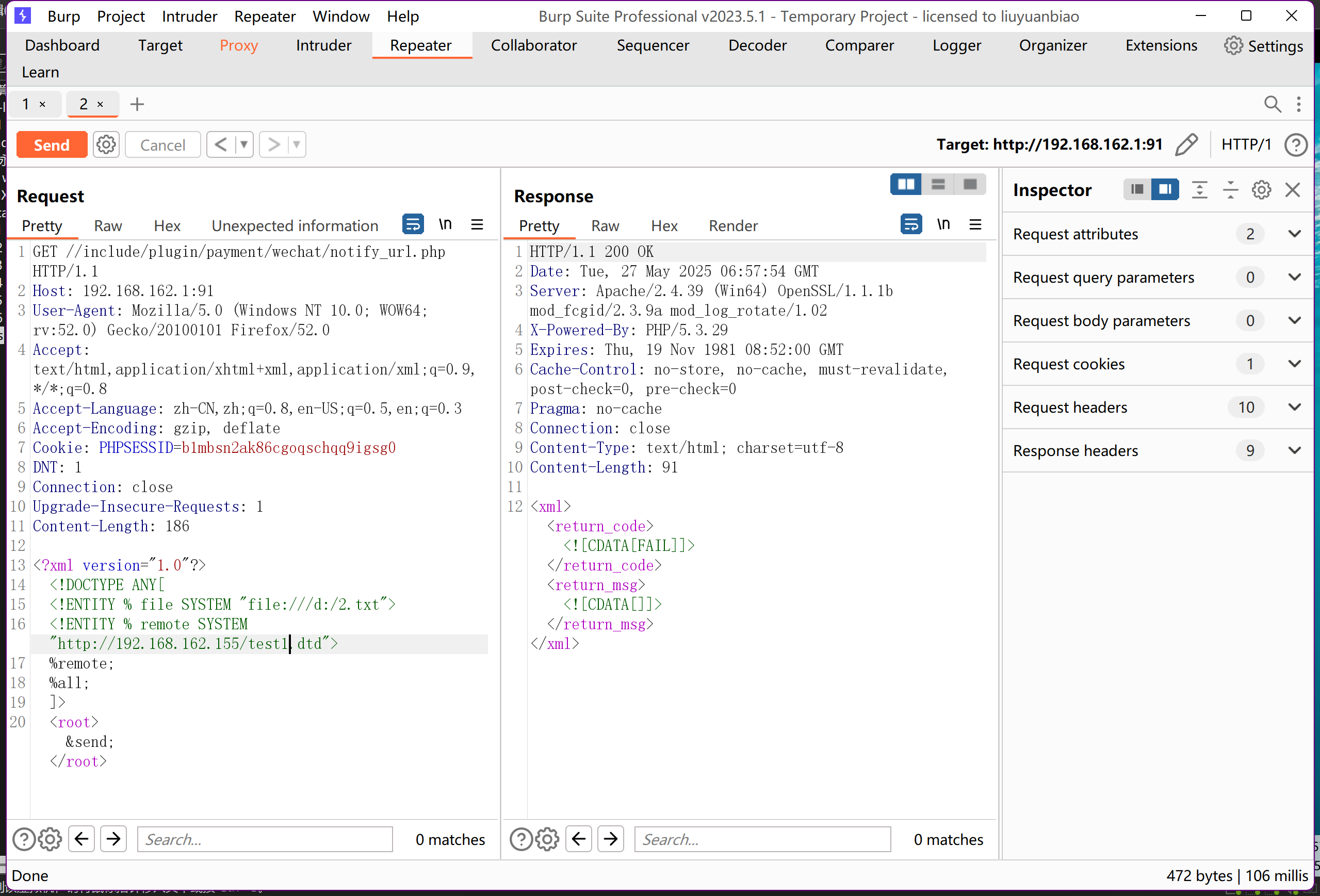
Task: Click Response search forward arrow icon
Action: (611, 839)
